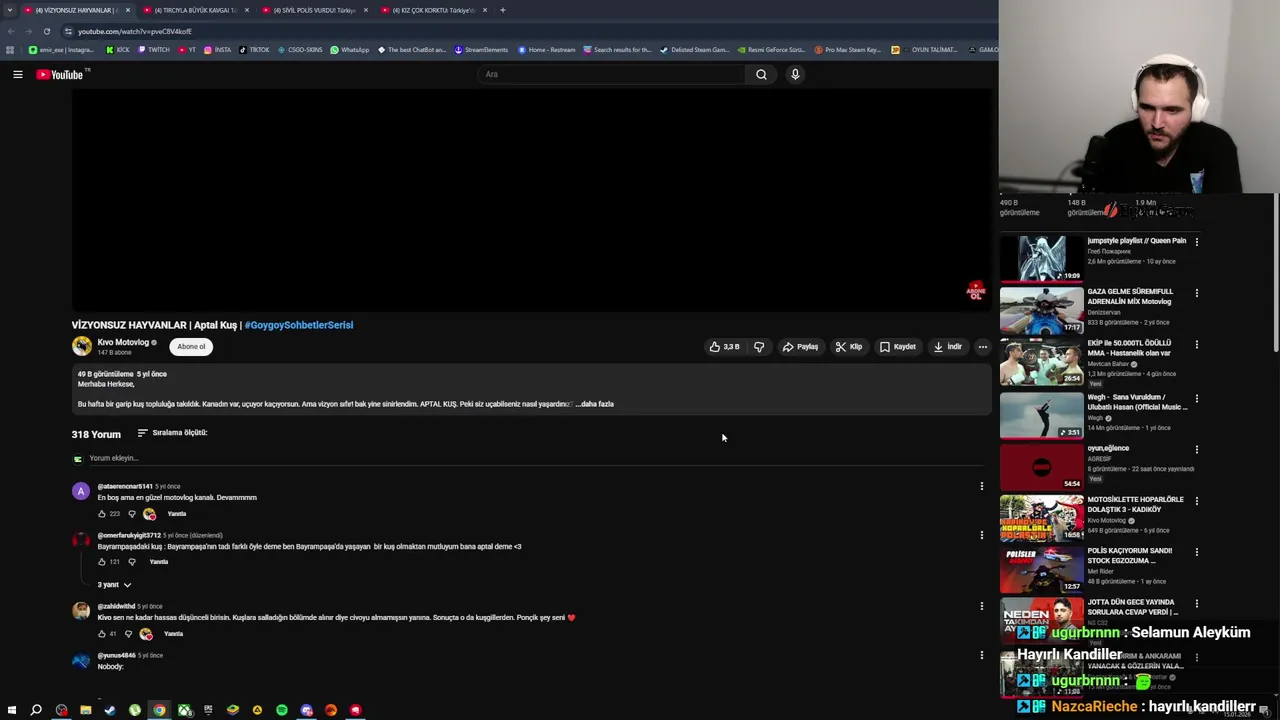Screen dimensions: 1280x720
Task: Save the video using Kaydet
Action: tap(898, 347)
